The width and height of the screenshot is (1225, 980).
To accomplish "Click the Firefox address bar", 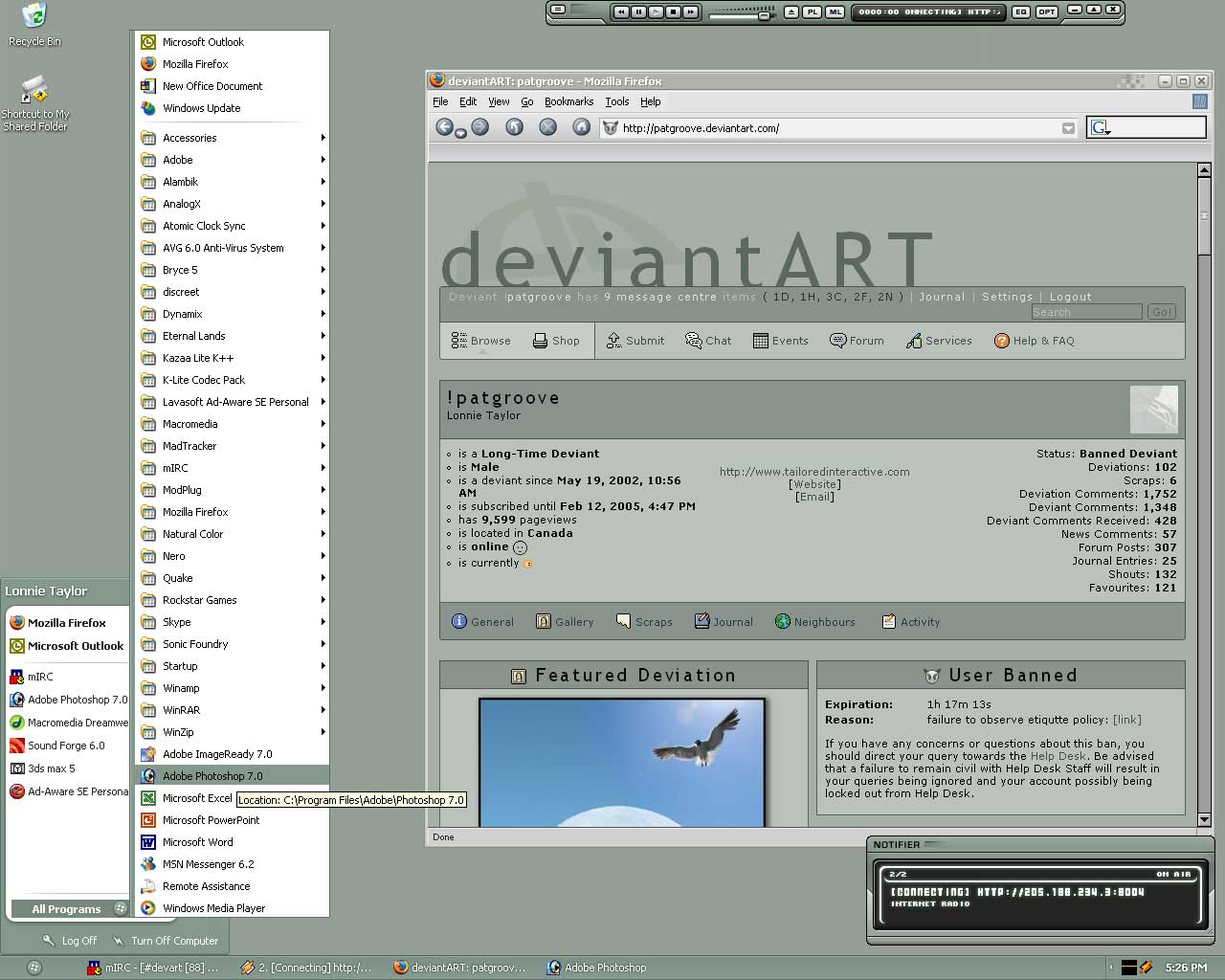I will click(x=837, y=128).
